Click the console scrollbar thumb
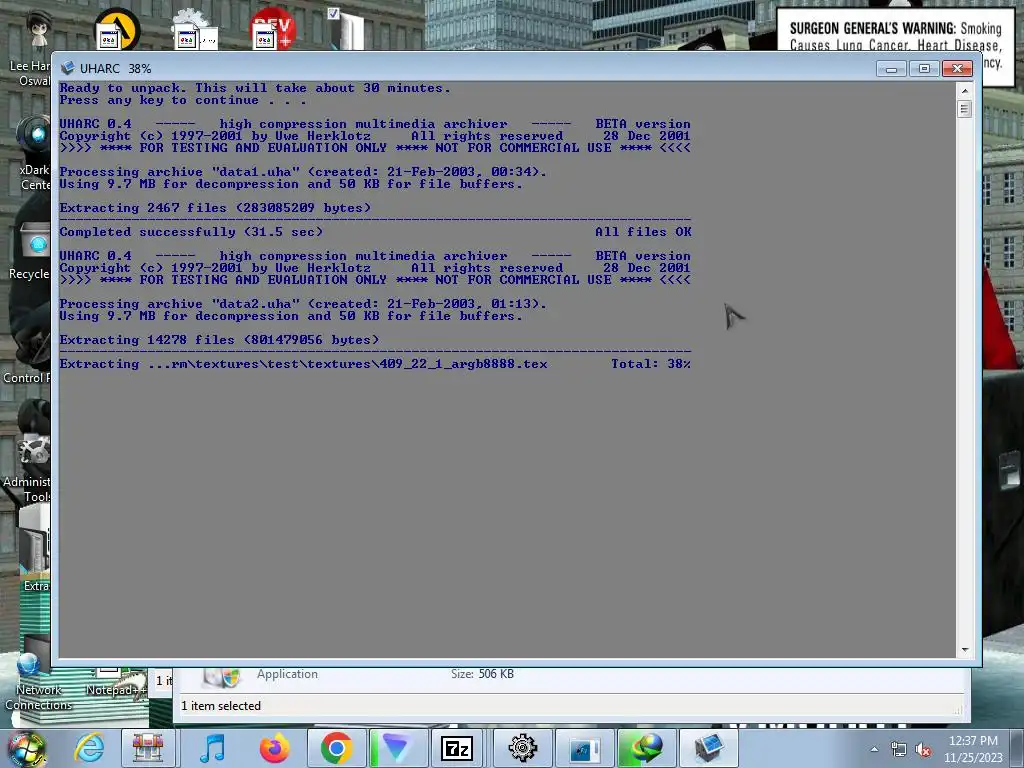Screen dimensions: 1024x768 point(965,108)
